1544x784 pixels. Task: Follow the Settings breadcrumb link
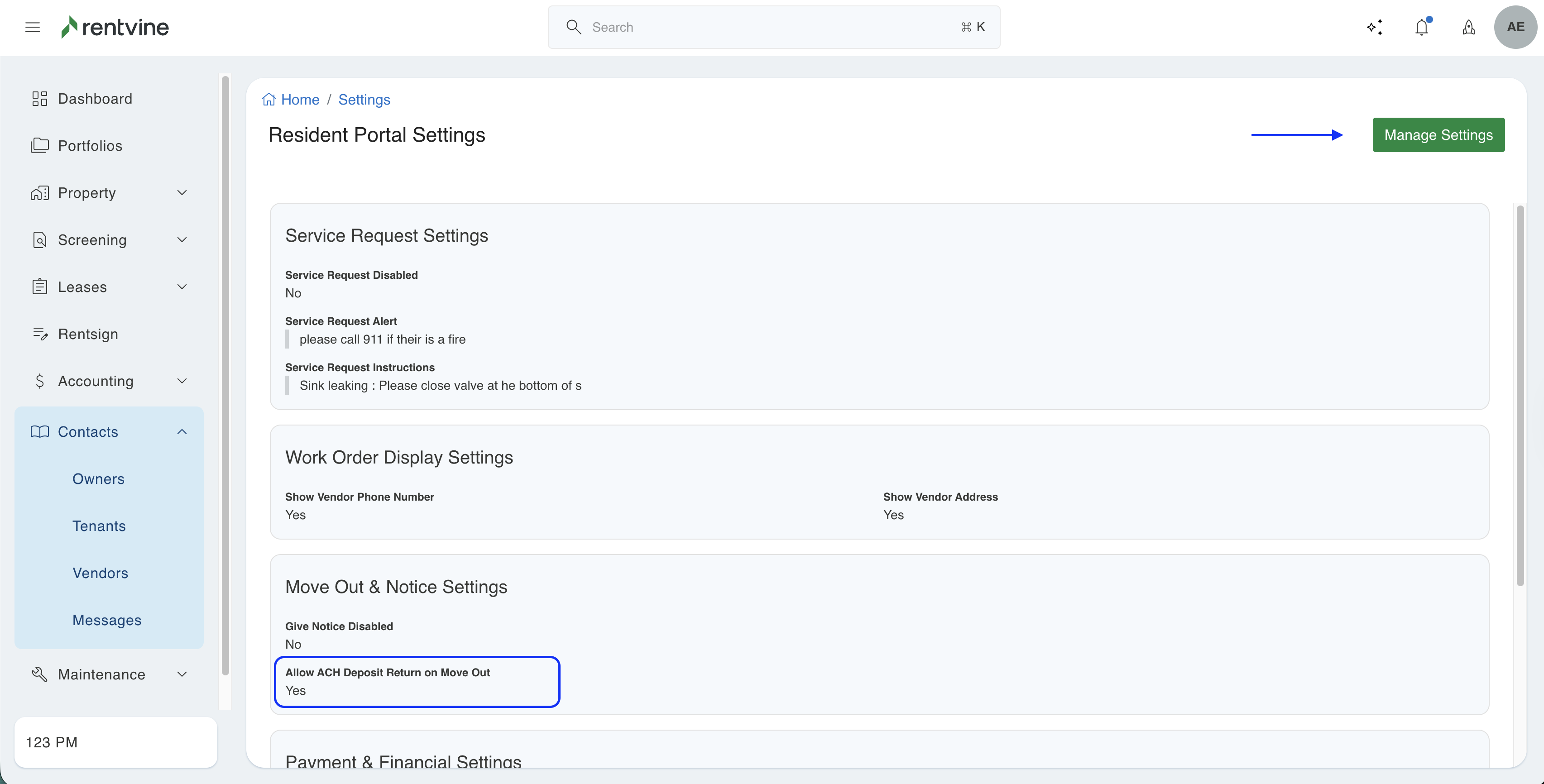(364, 100)
